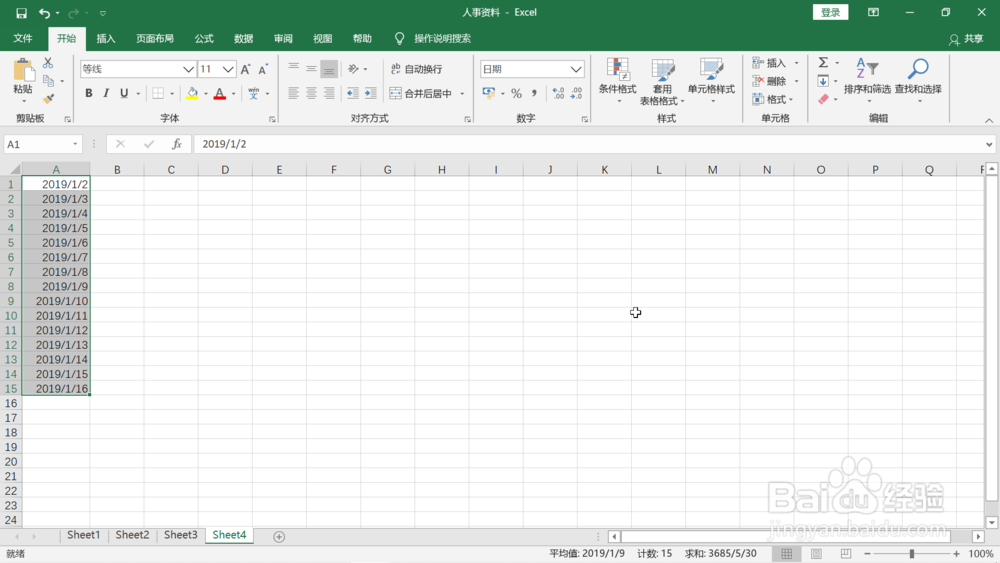
Task: Click the AutoSum sigma icon
Action: click(x=823, y=62)
